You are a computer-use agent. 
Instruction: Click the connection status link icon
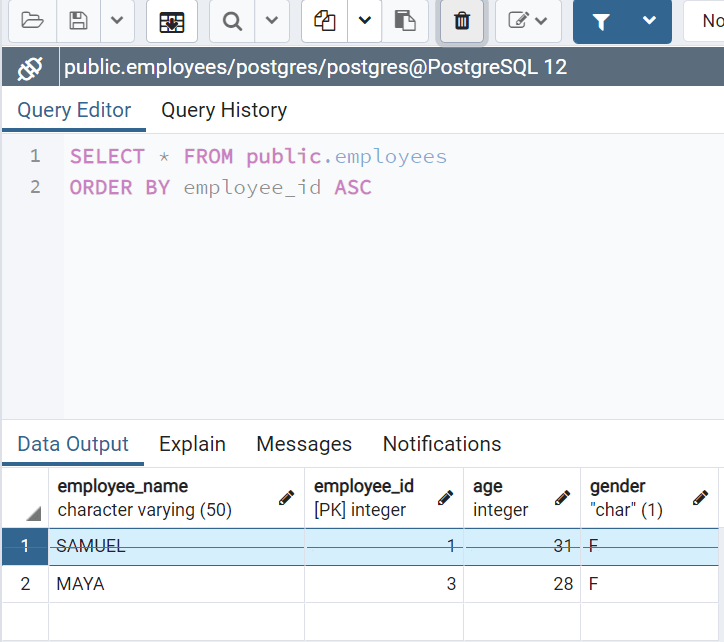(30, 68)
